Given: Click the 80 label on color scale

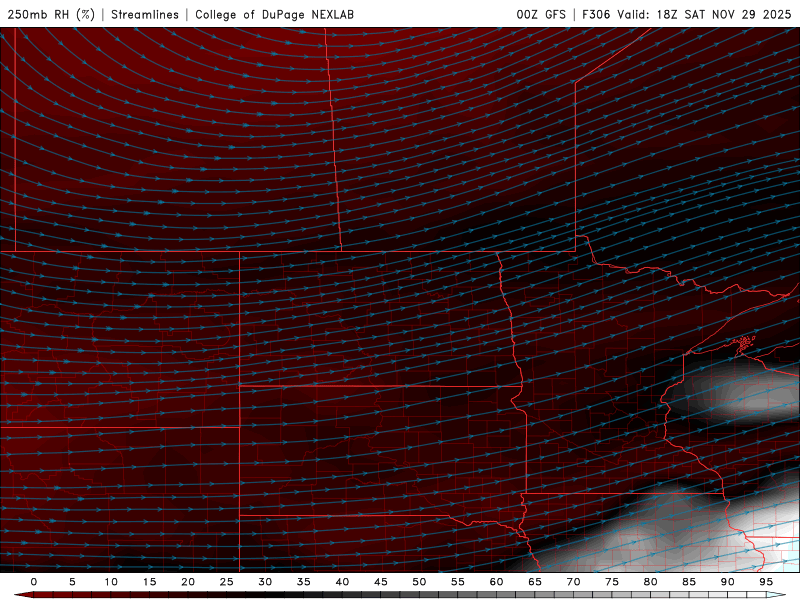Looking at the screenshot, I should tap(651, 582).
